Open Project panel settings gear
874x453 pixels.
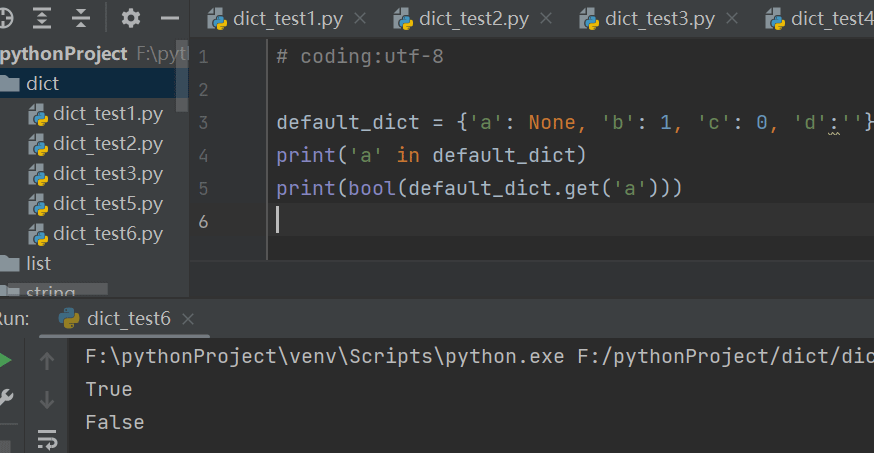click(131, 18)
